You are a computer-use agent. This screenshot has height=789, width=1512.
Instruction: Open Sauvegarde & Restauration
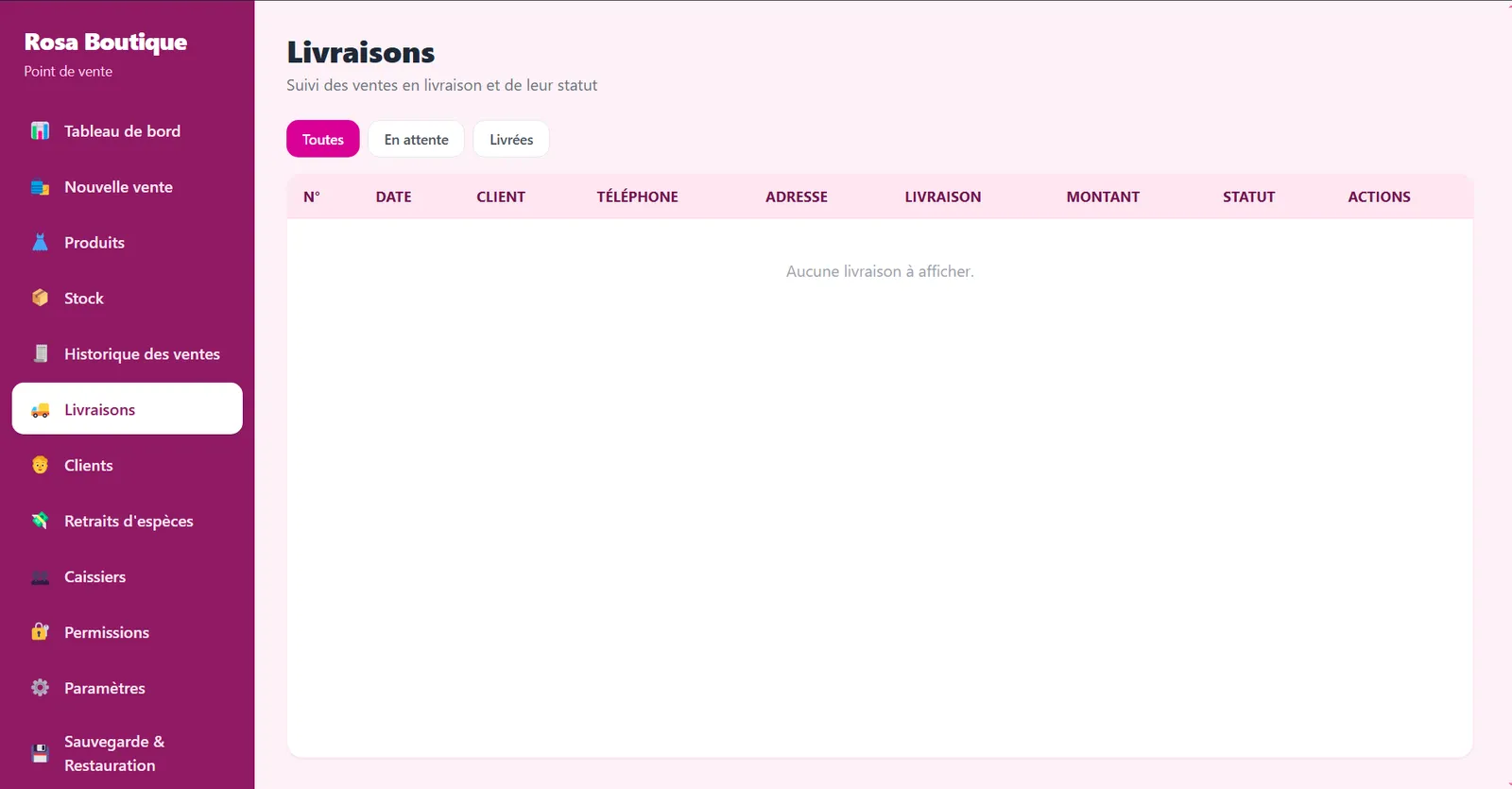(128, 753)
